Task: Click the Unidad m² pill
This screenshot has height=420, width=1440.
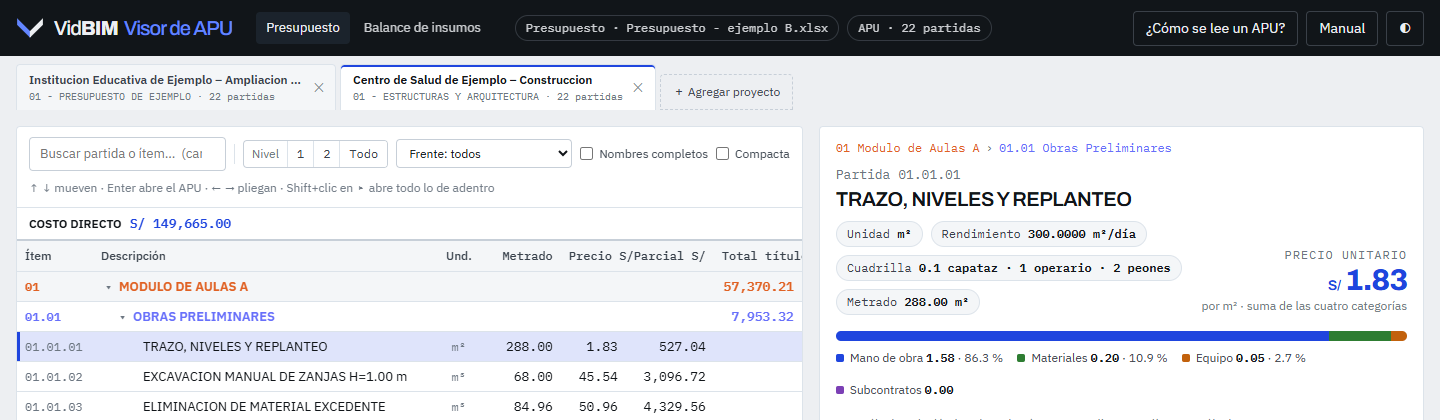Action: [878, 234]
